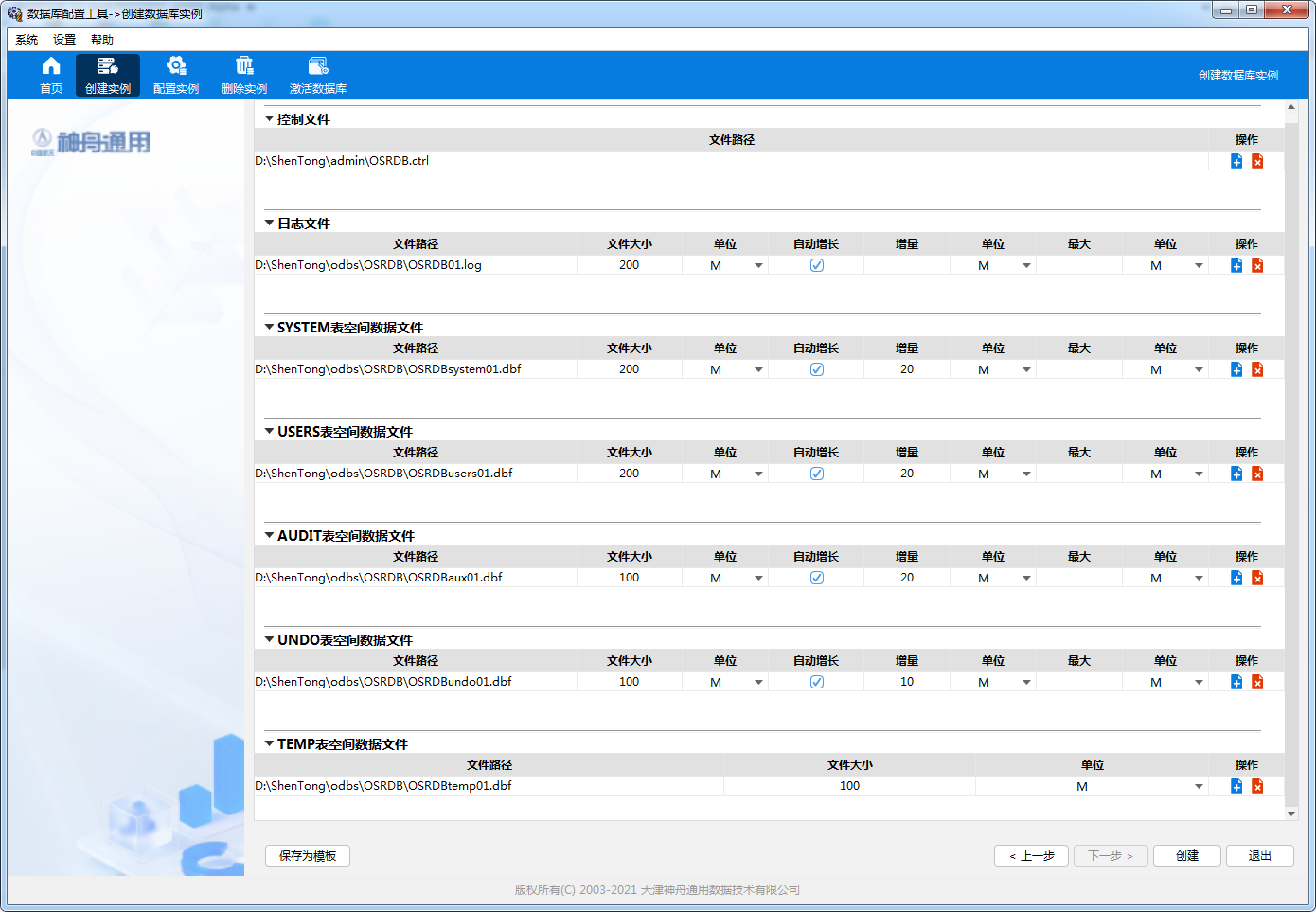Open the 系统 menu
The height and width of the screenshot is (912, 1316).
point(27,40)
